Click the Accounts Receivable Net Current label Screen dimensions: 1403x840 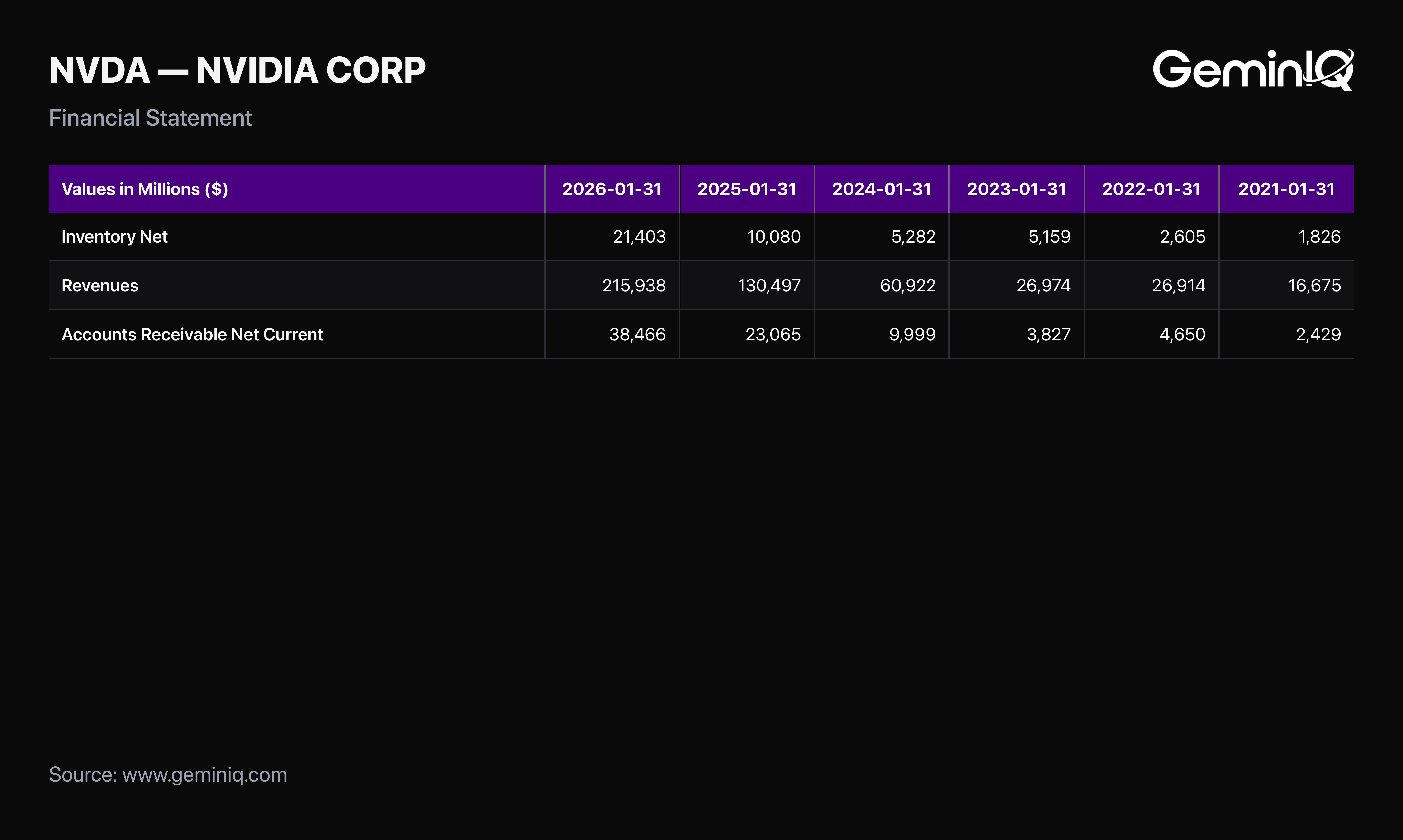(x=192, y=335)
